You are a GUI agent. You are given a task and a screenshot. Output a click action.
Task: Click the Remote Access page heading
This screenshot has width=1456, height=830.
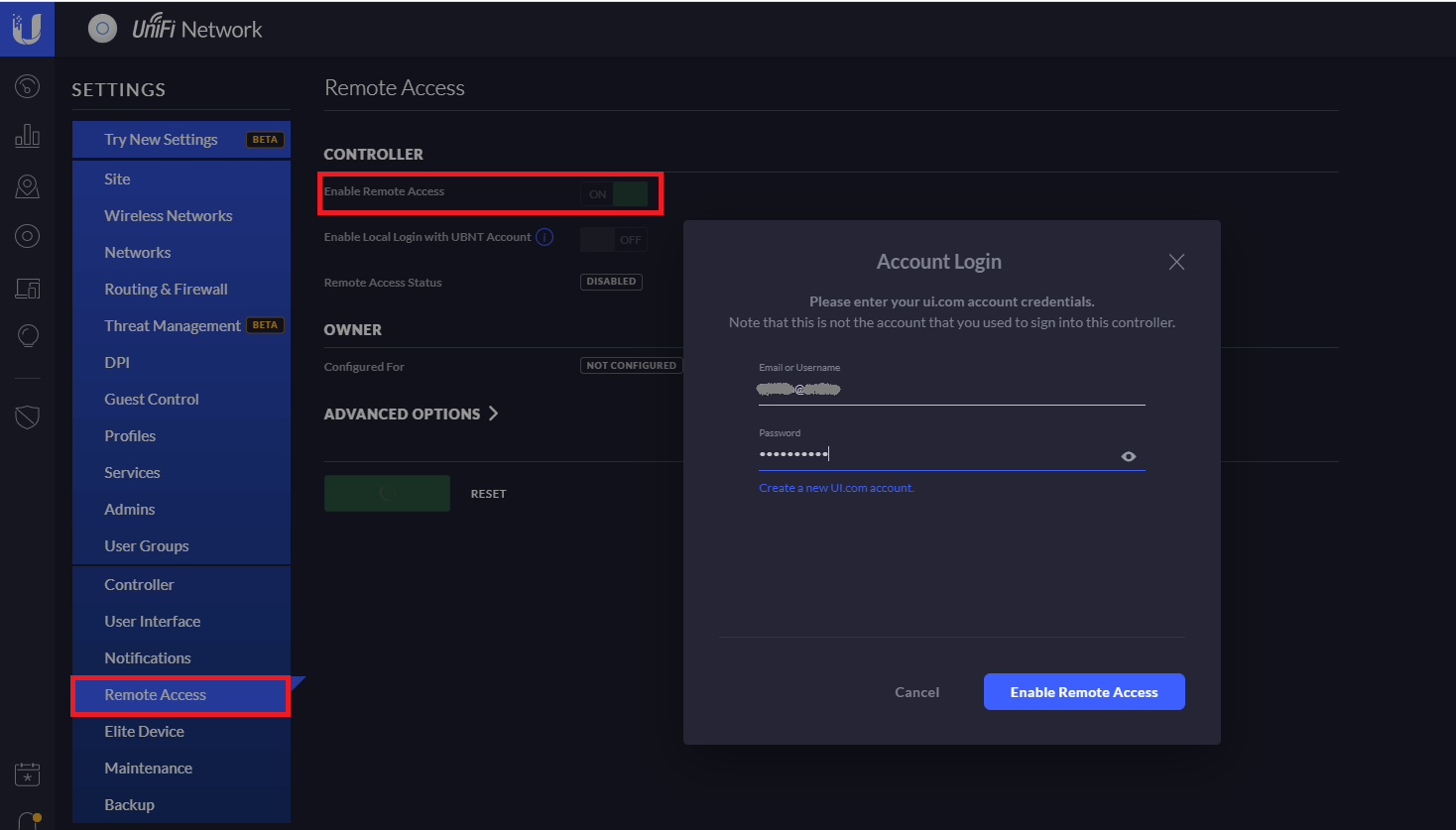pos(395,87)
